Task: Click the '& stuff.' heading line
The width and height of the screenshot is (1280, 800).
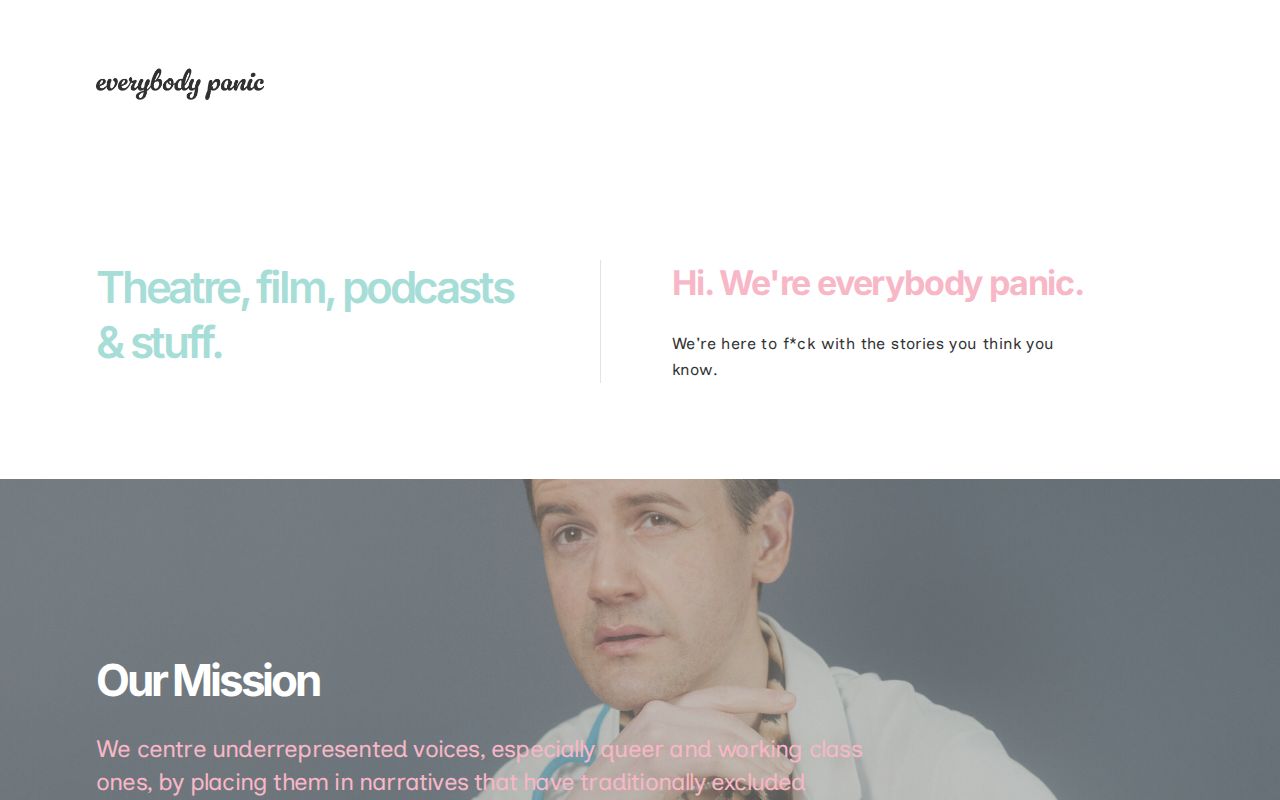Action: (159, 343)
